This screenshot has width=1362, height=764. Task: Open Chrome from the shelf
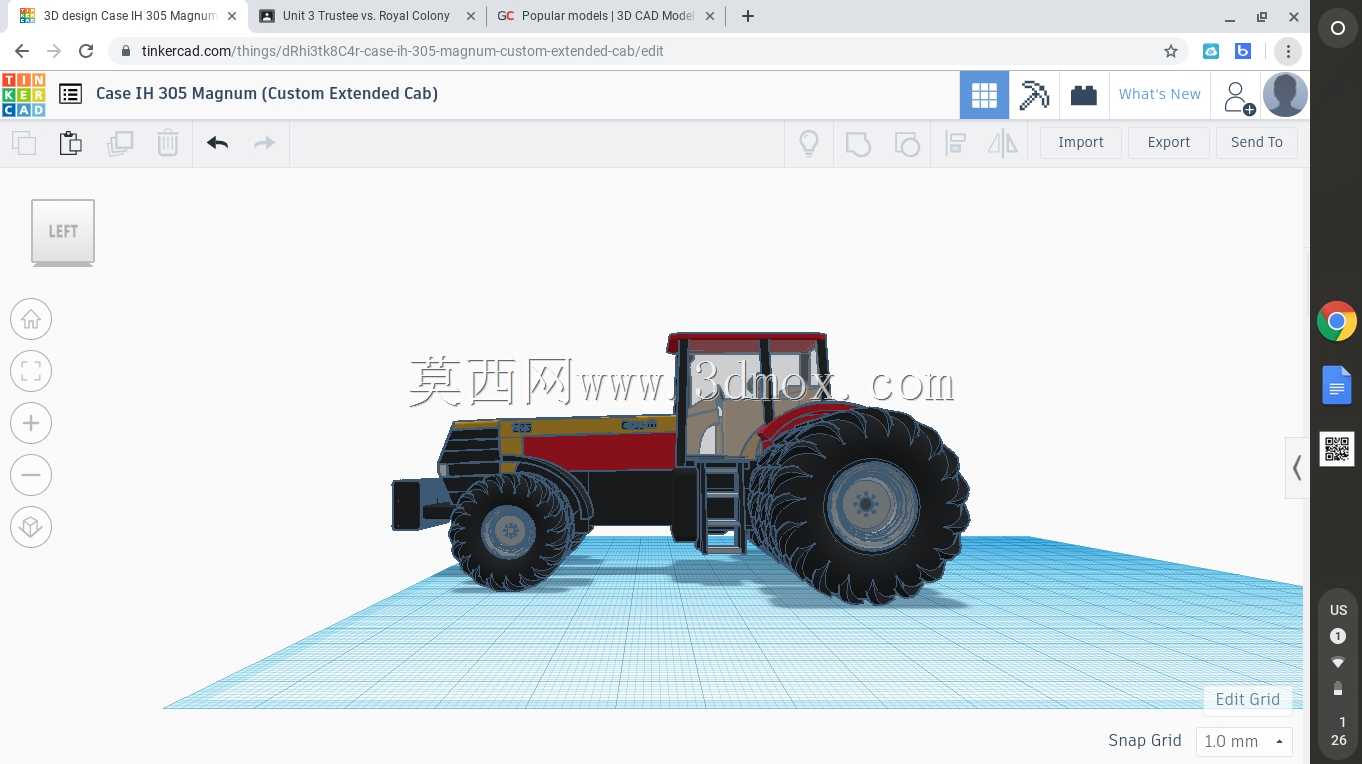tap(1337, 322)
